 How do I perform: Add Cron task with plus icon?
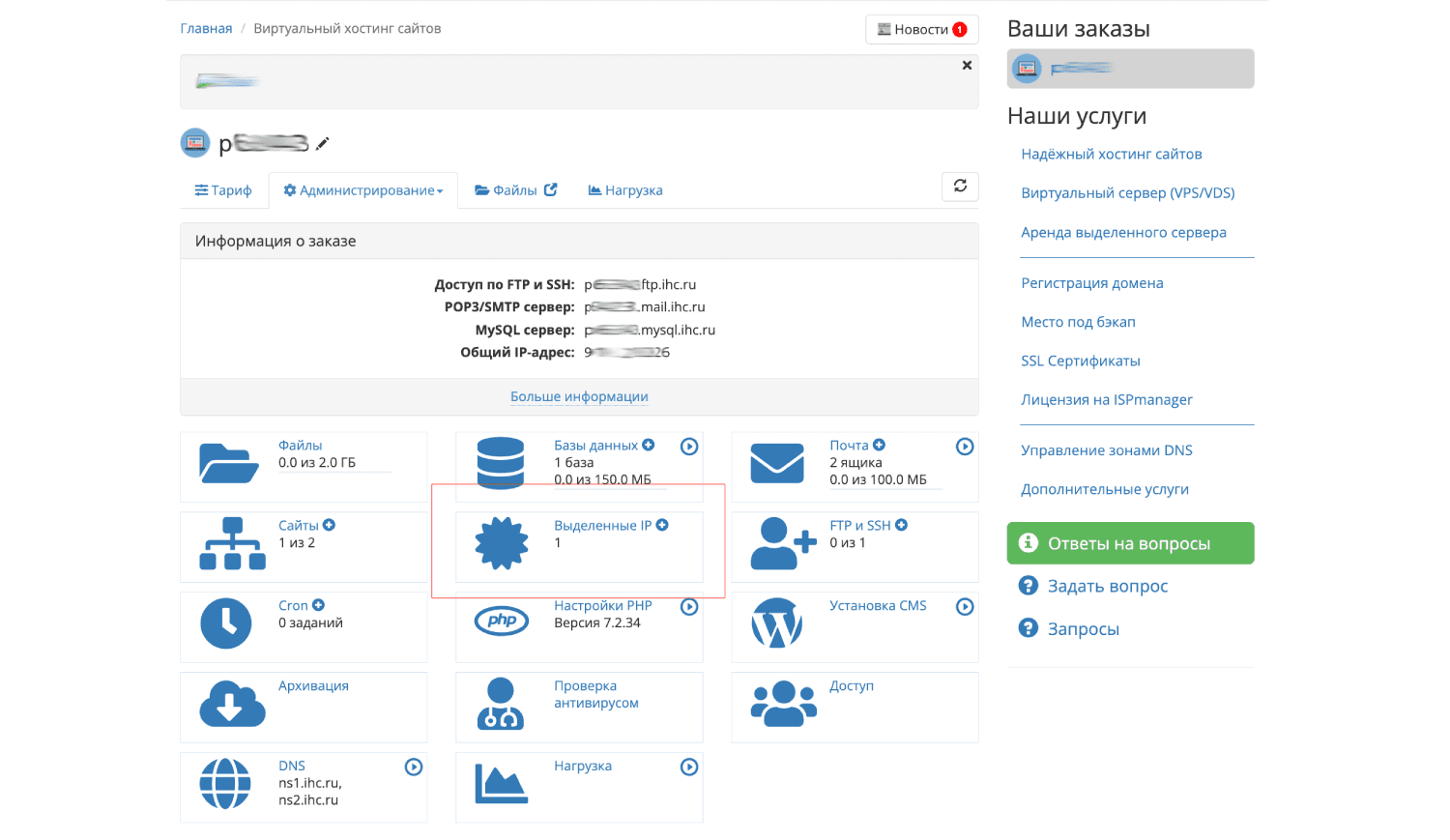(x=318, y=606)
